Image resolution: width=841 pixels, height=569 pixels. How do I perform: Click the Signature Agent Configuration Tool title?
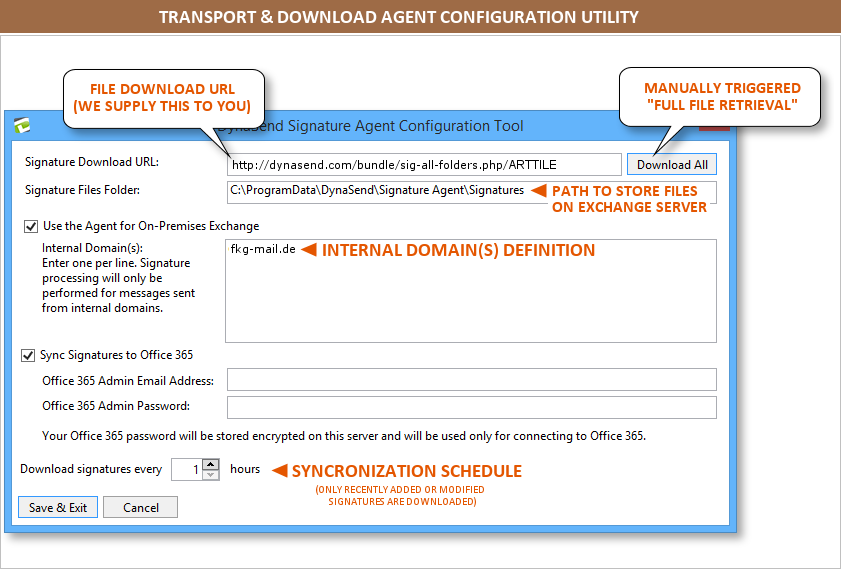coord(370,126)
